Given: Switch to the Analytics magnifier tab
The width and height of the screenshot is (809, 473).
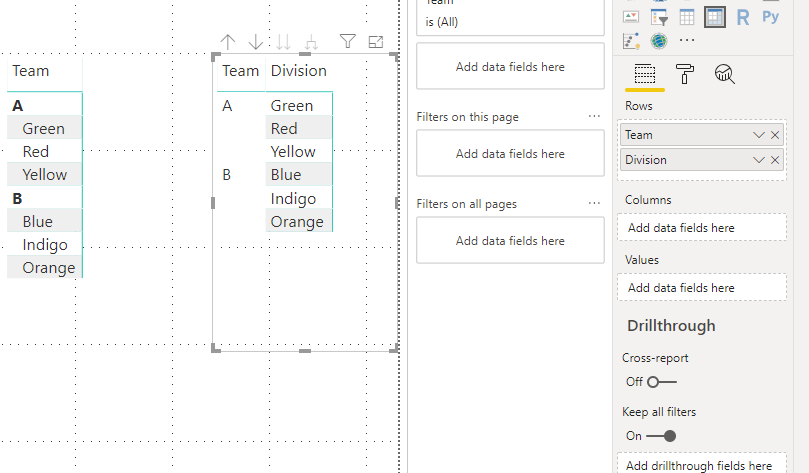Looking at the screenshot, I should pos(724,74).
